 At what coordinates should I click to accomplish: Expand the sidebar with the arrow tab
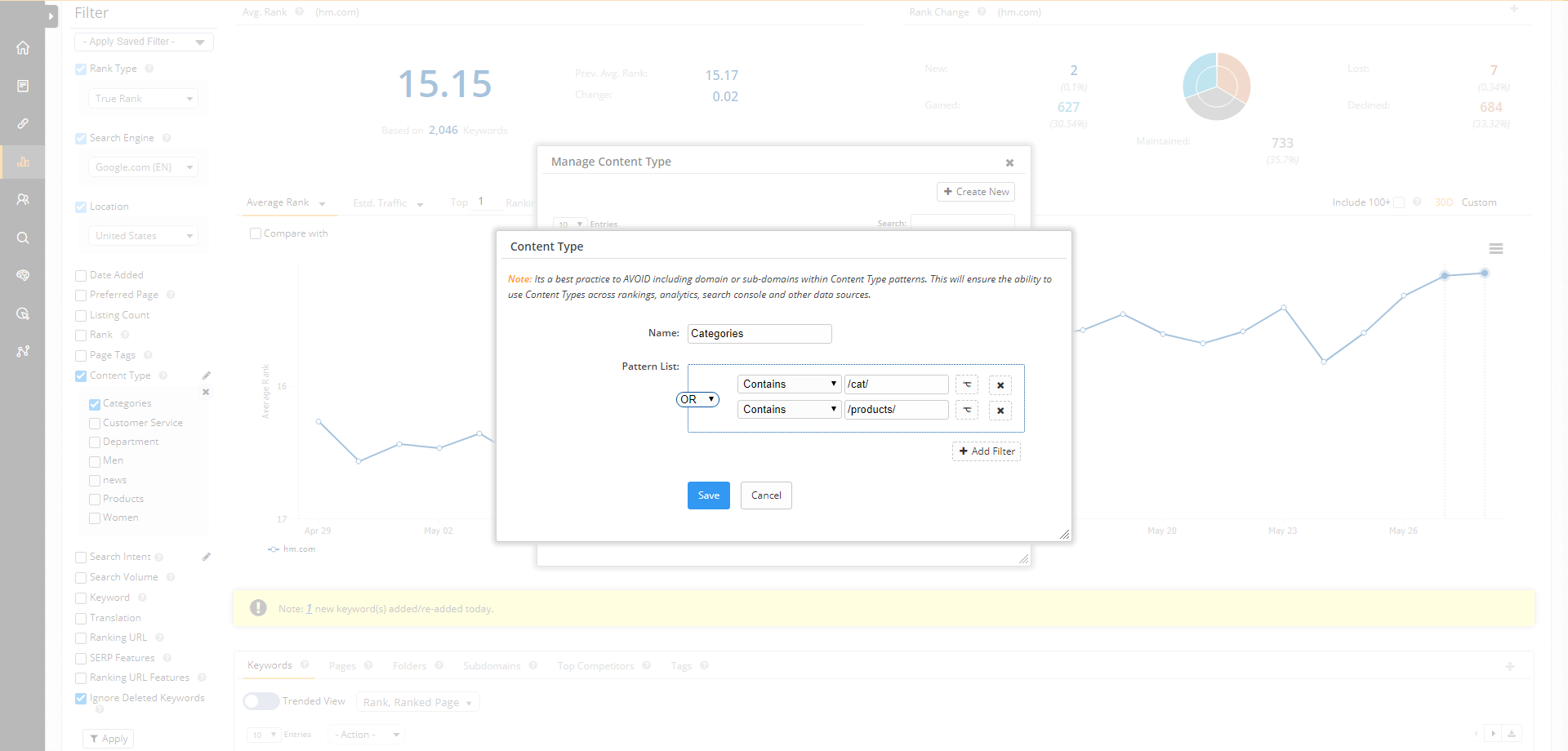coord(51,16)
